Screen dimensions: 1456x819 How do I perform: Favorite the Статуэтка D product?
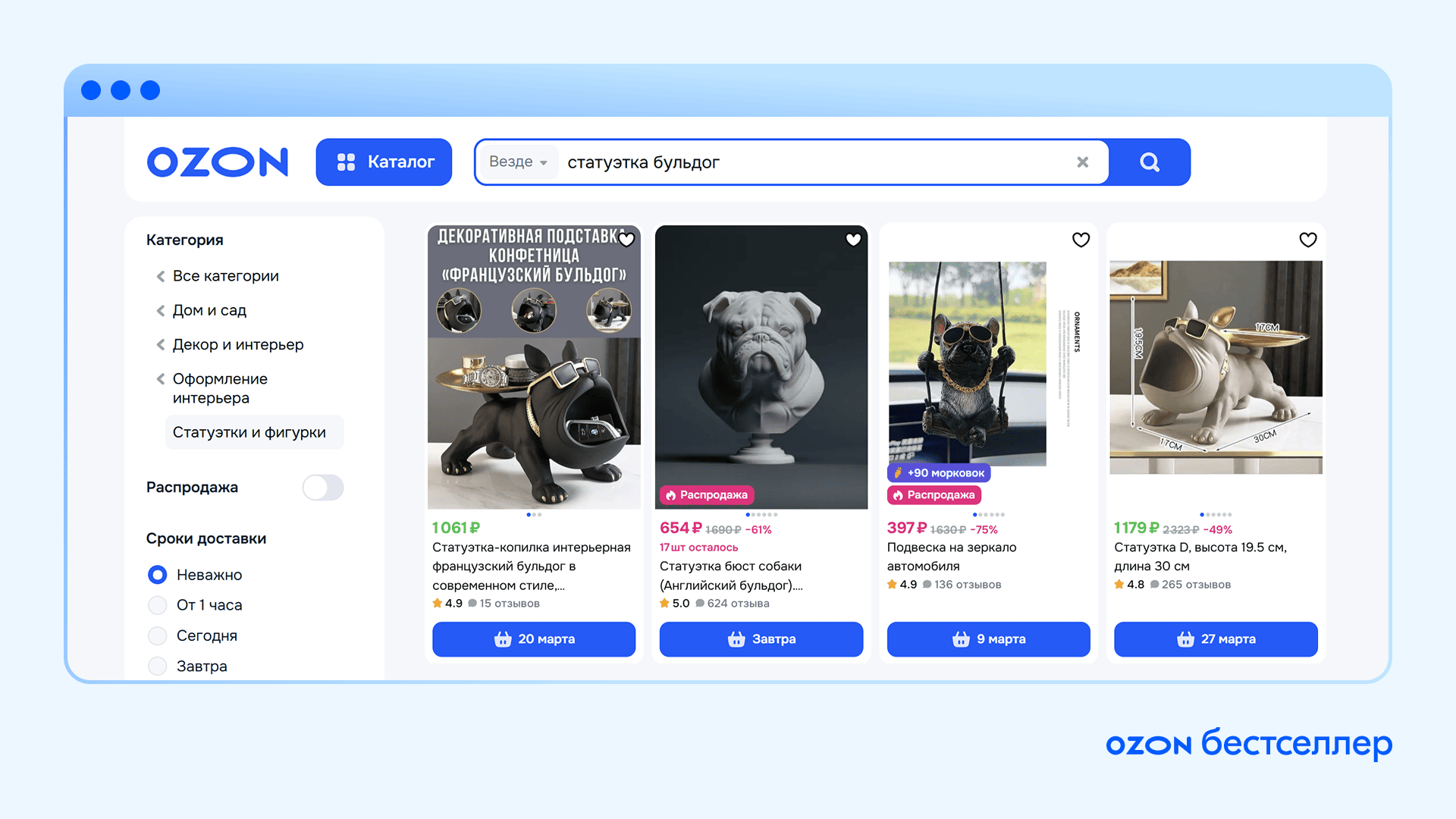pyautogui.click(x=1308, y=240)
